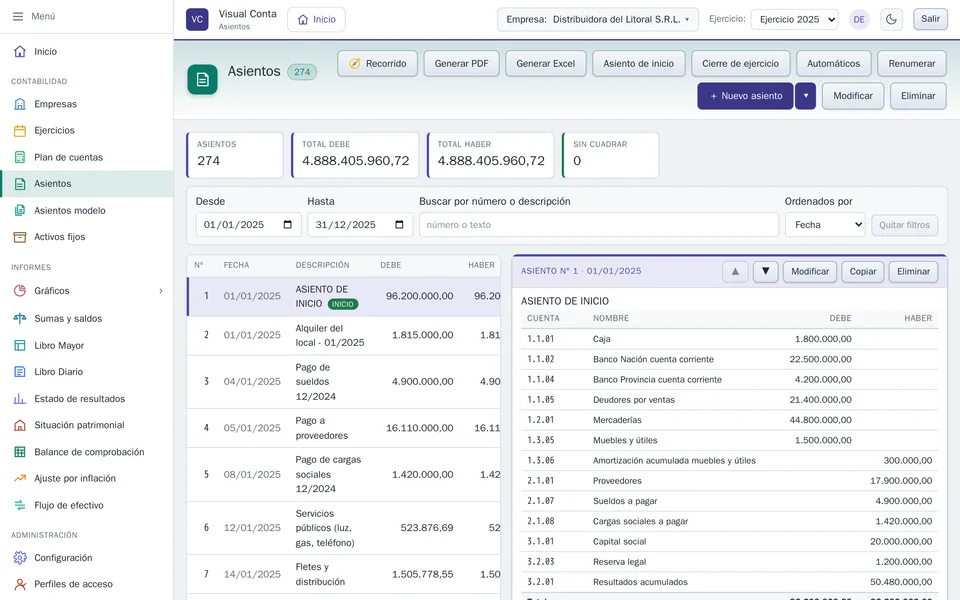960x600 pixels.
Task: Click the Generar PDF button
Action: tap(462, 64)
